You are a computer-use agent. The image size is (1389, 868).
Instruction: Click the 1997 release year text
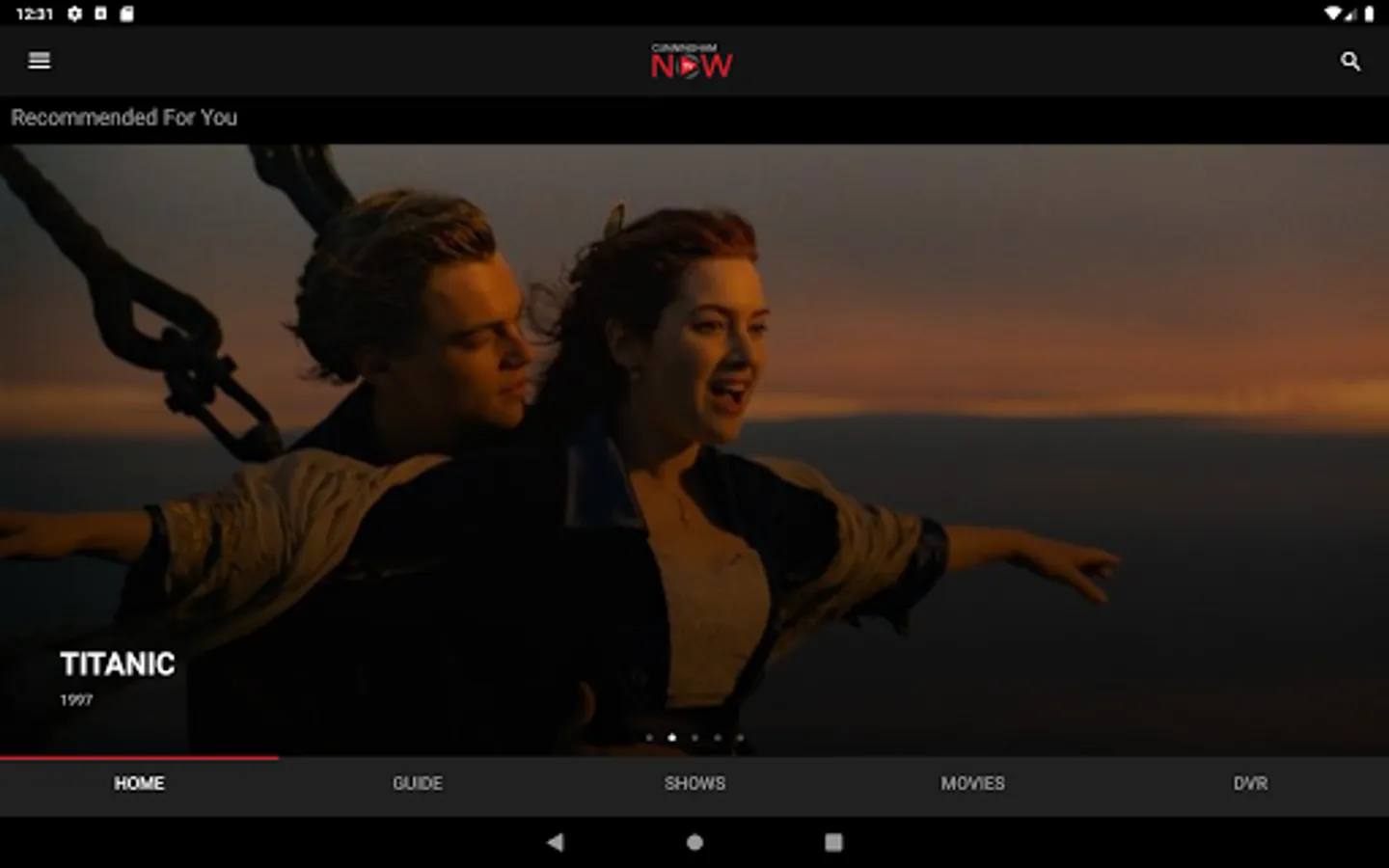click(76, 700)
